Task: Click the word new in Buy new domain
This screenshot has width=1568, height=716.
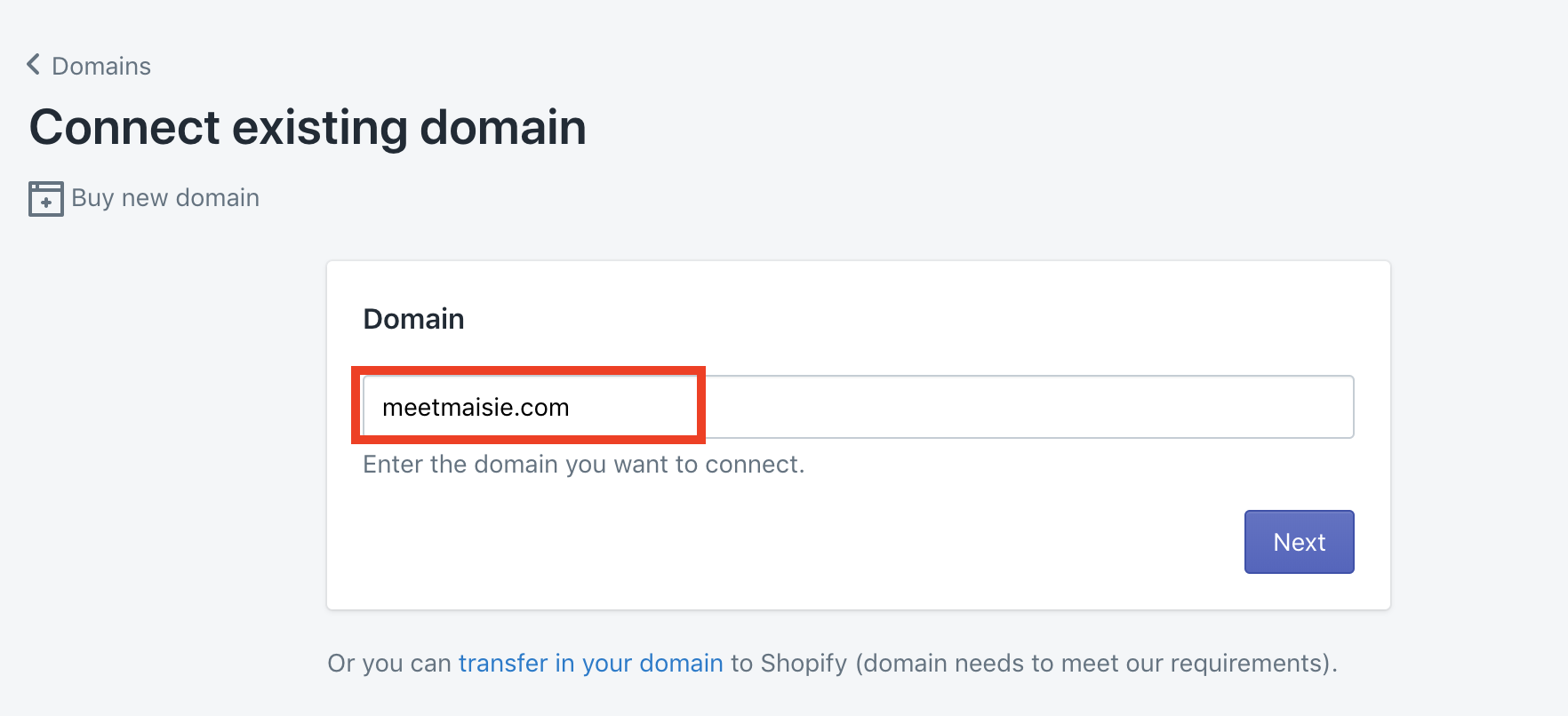Action: pos(145,197)
